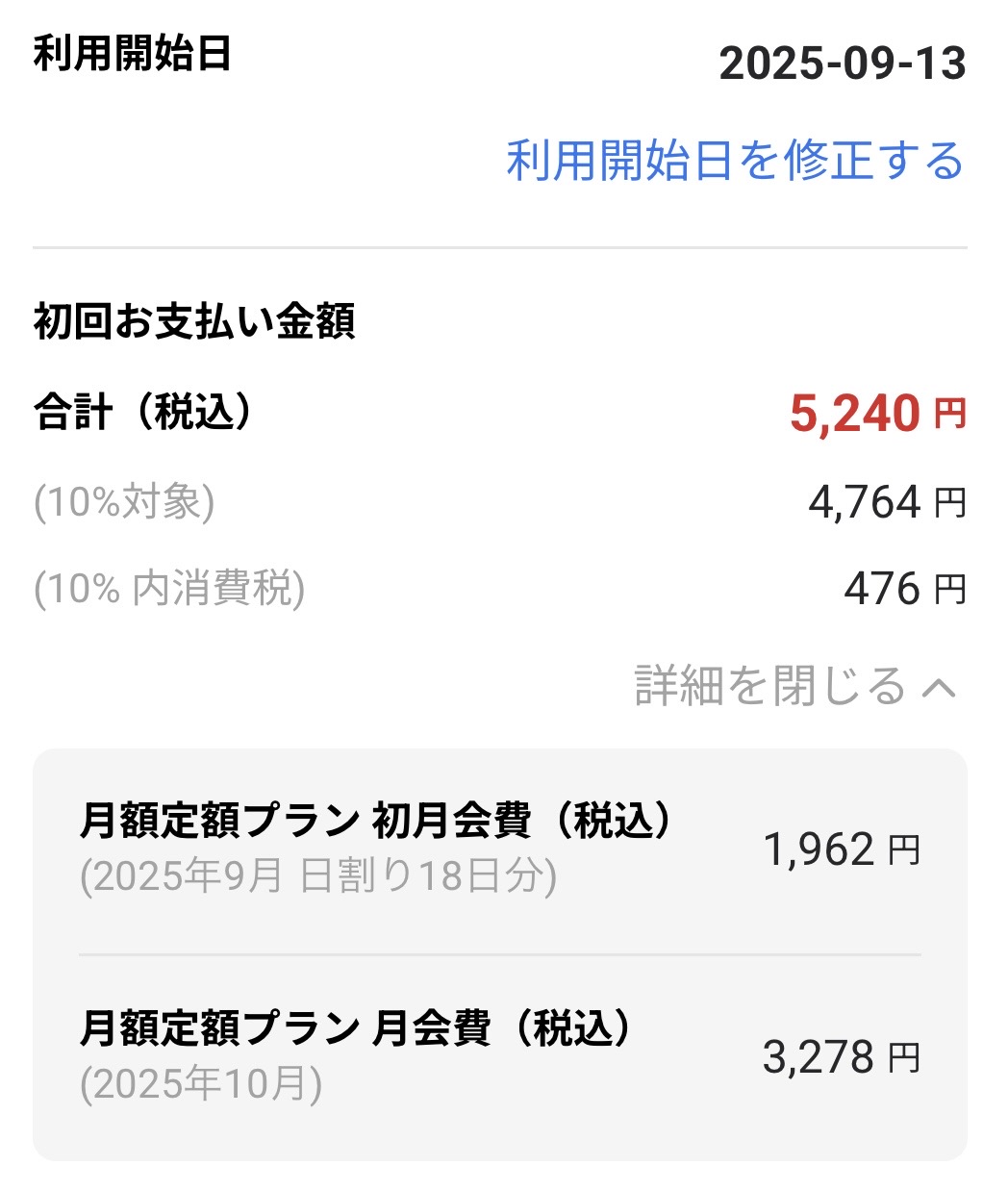Select the 2025-09-13 start date value
The image size is (1008, 1191).
[842, 63]
